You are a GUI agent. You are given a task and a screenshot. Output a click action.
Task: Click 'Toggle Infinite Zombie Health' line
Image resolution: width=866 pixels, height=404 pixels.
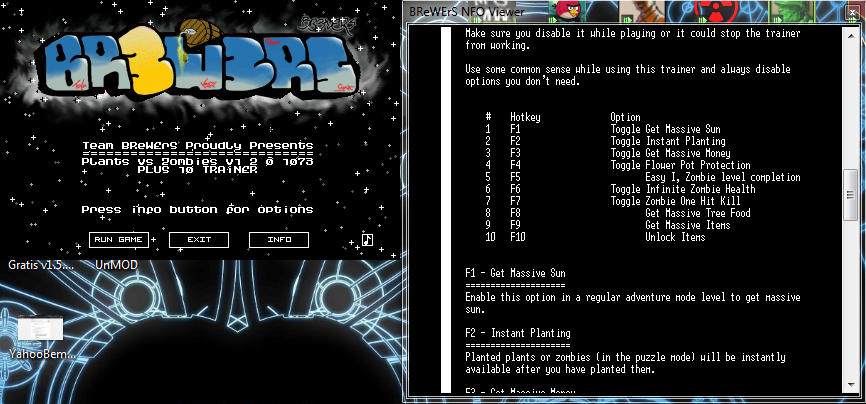tap(683, 189)
